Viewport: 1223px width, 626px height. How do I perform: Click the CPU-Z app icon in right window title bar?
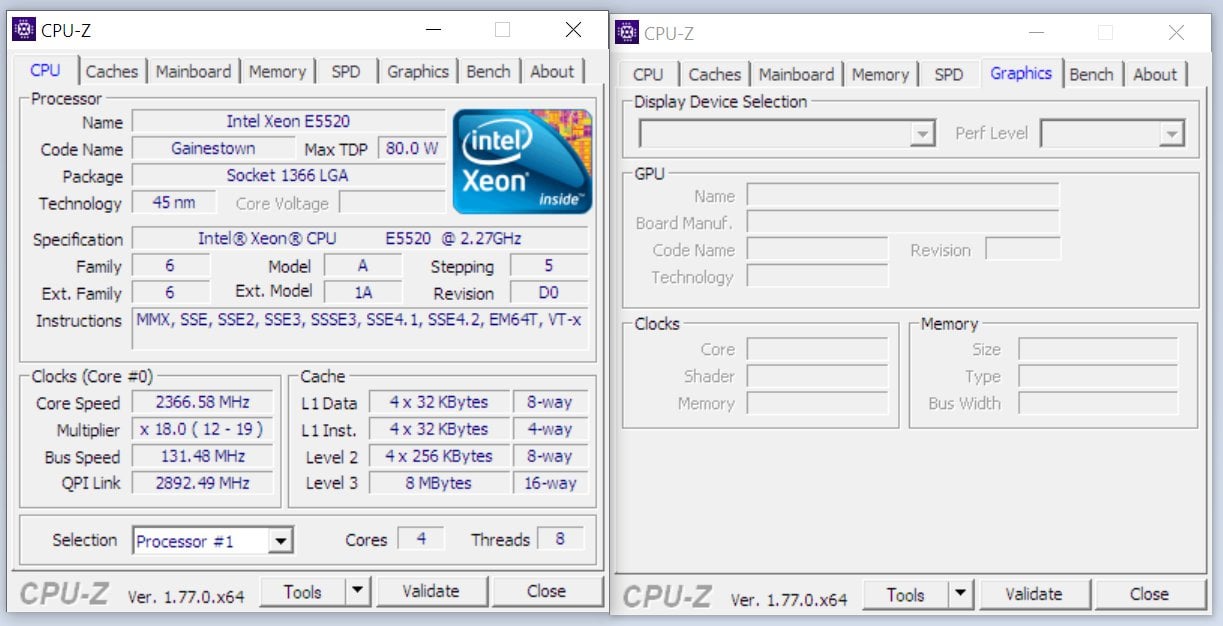pos(627,33)
